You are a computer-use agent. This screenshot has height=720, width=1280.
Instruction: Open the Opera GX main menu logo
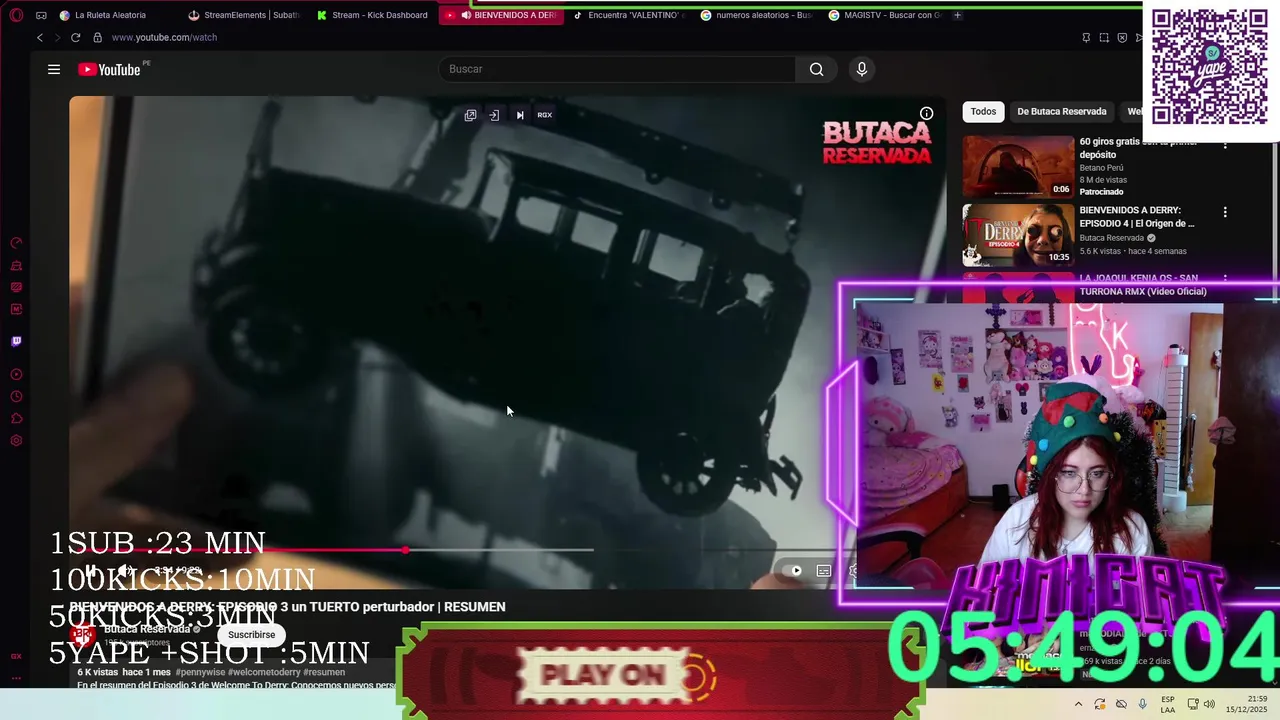click(16, 15)
